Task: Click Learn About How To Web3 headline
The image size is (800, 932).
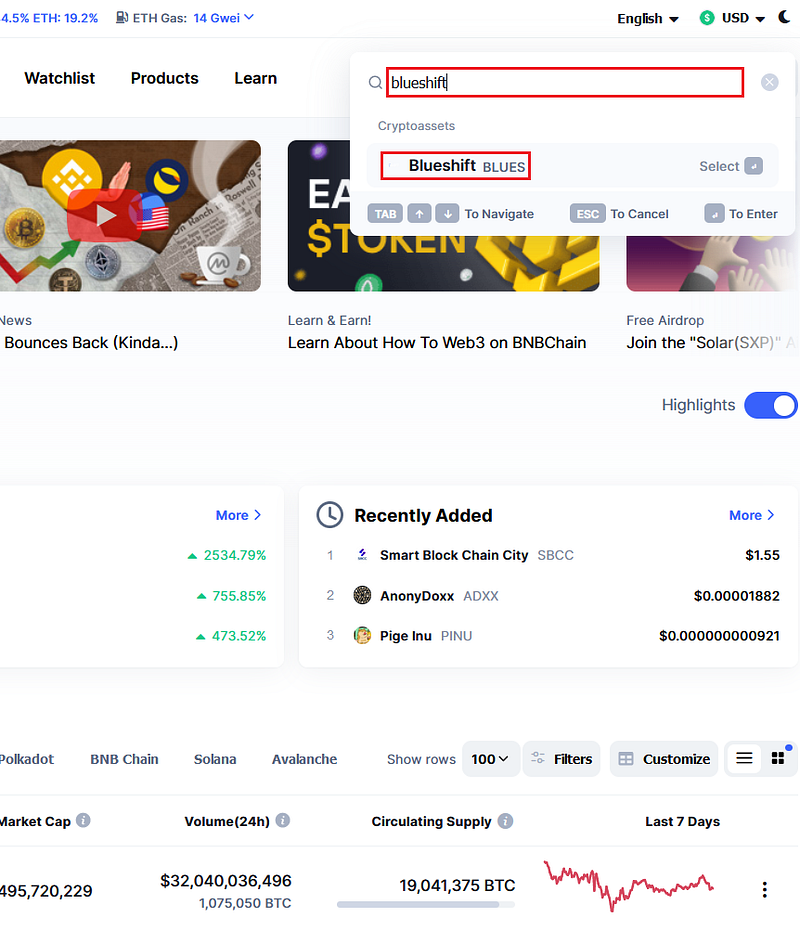Action: (x=437, y=342)
